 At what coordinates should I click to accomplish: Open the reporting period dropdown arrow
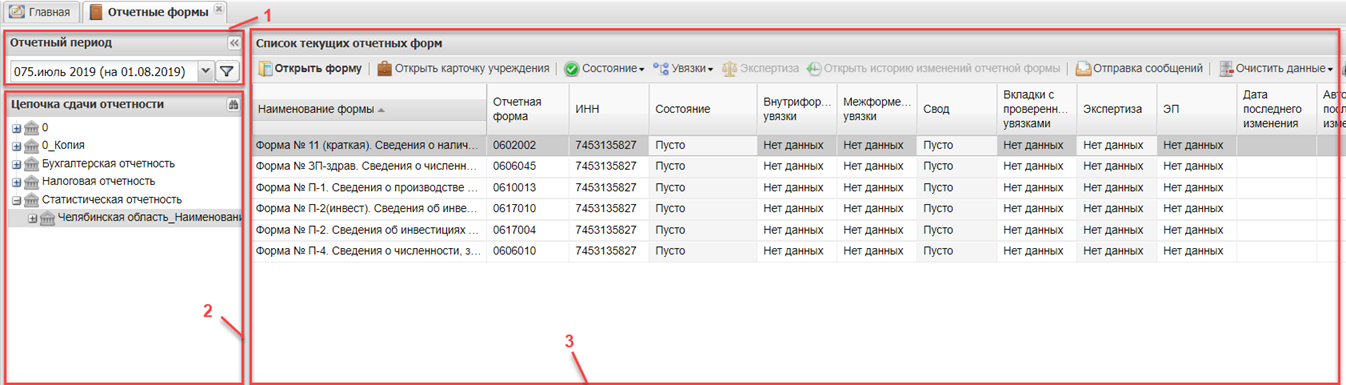click(x=205, y=71)
